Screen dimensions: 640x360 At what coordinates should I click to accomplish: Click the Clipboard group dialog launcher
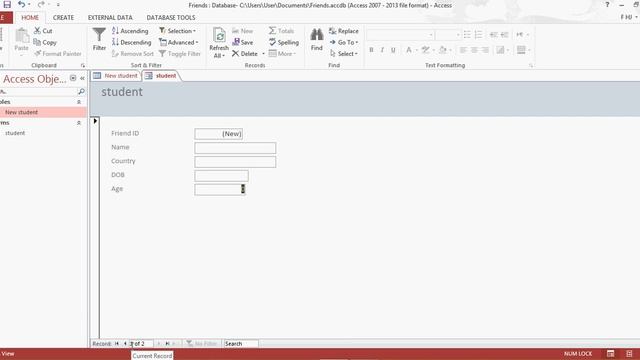[83, 65]
